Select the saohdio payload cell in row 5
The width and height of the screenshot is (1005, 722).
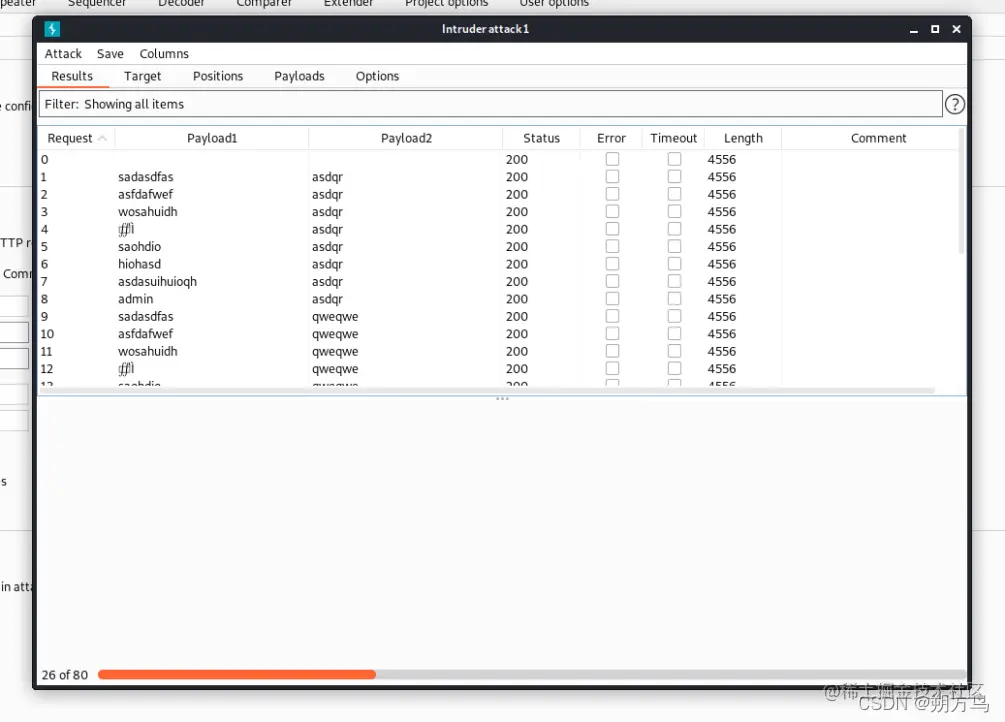coord(139,247)
